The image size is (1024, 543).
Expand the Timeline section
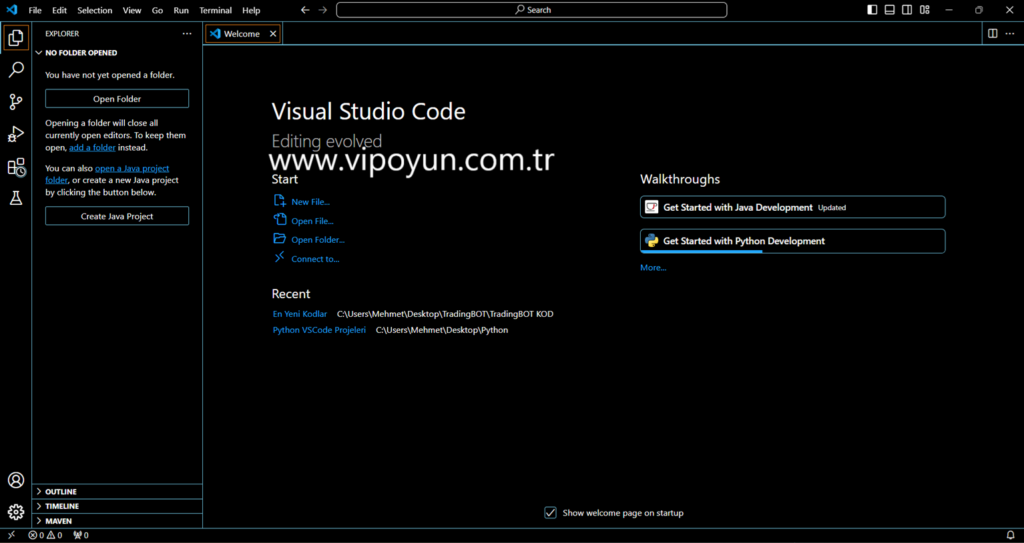tap(118, 506)
